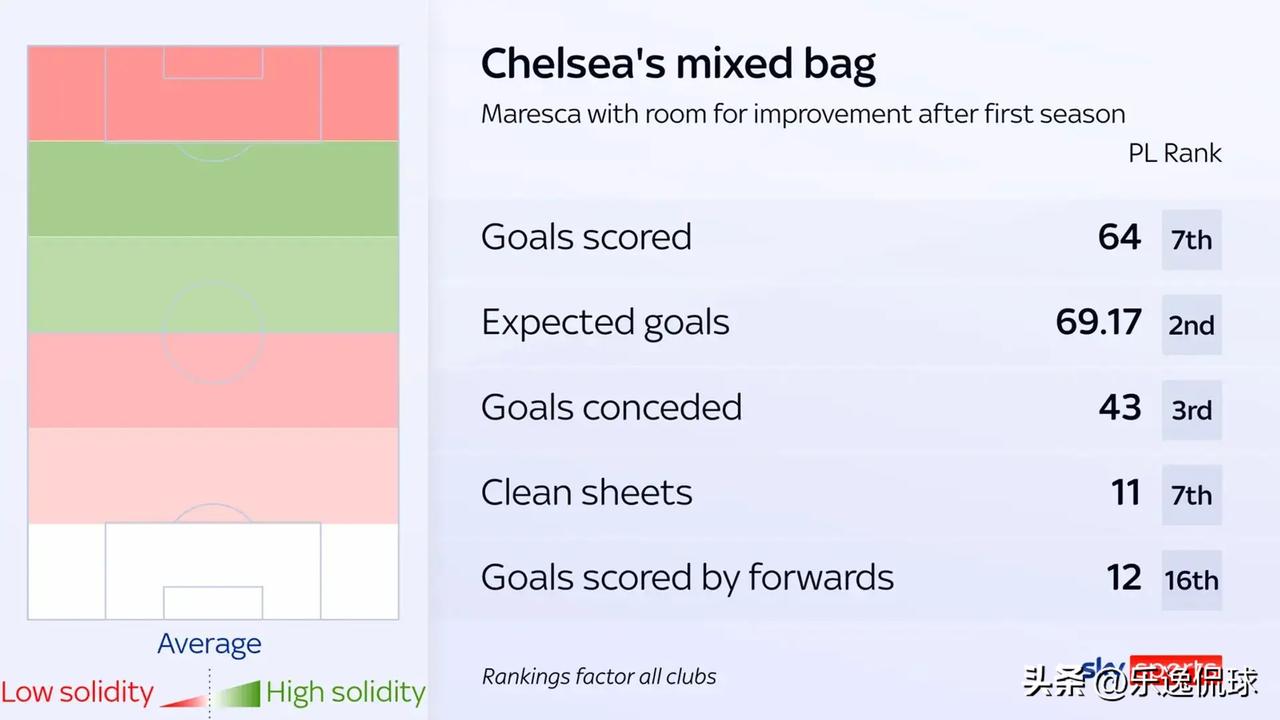Click the 3rd rank badge for Goals conceded
This screenshot has width=1280, height=720.
[x=1191, y=410]
